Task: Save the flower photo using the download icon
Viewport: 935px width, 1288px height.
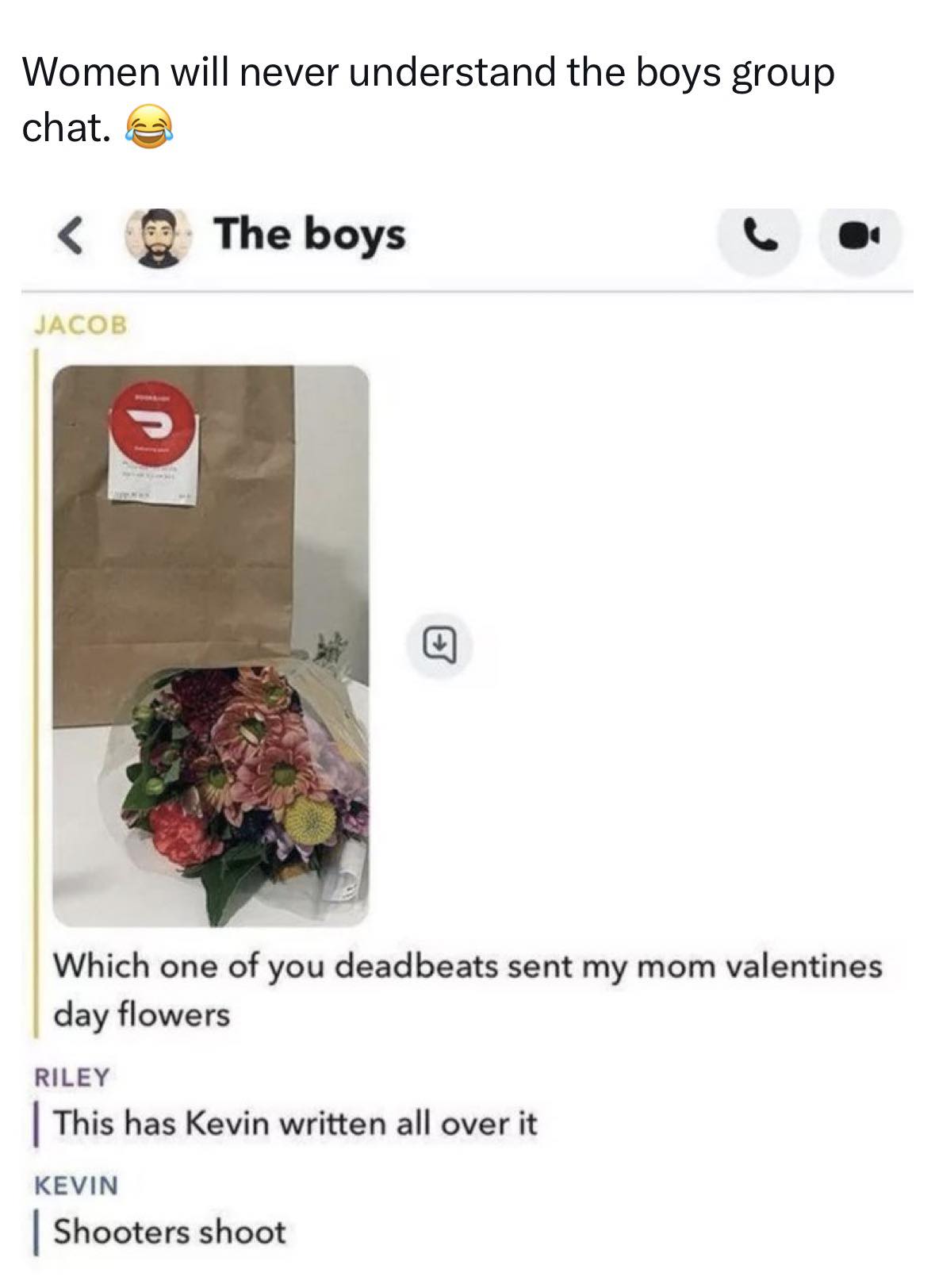Action: [440, 644]
